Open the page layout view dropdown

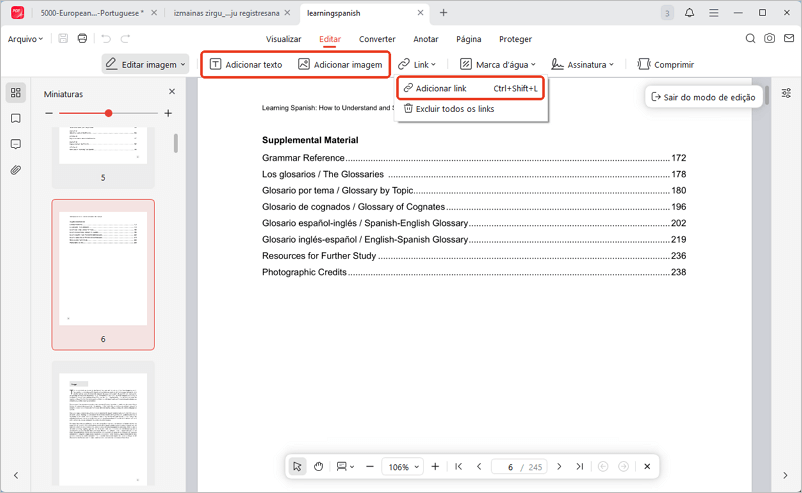[345, 466]
